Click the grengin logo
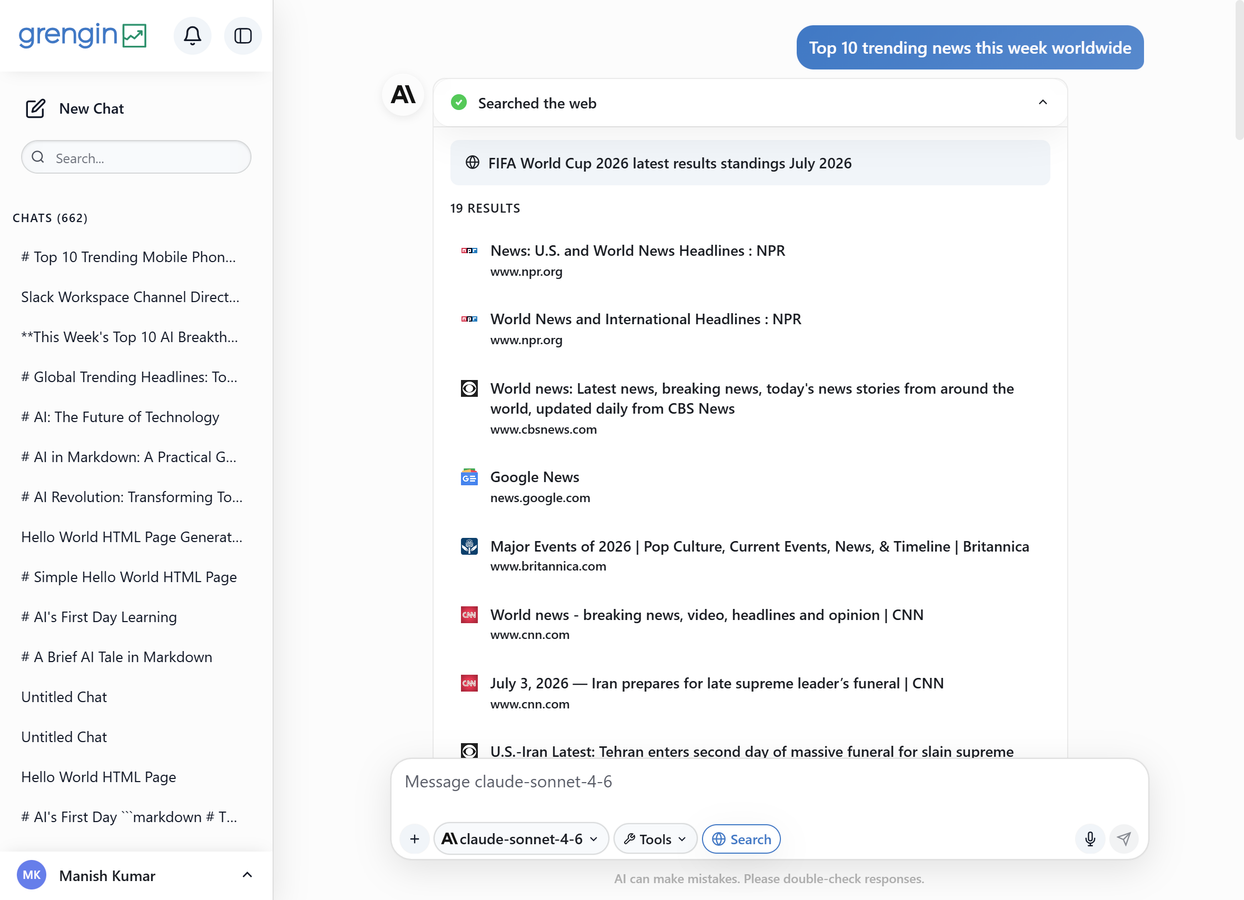Viewport: 1244px width, 900px height. 83,35
